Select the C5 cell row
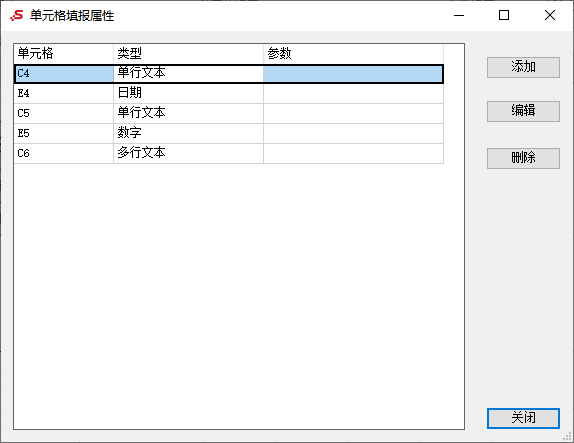Image resolution: width=574 pixels, height=443 pixels. click(228, 113)
